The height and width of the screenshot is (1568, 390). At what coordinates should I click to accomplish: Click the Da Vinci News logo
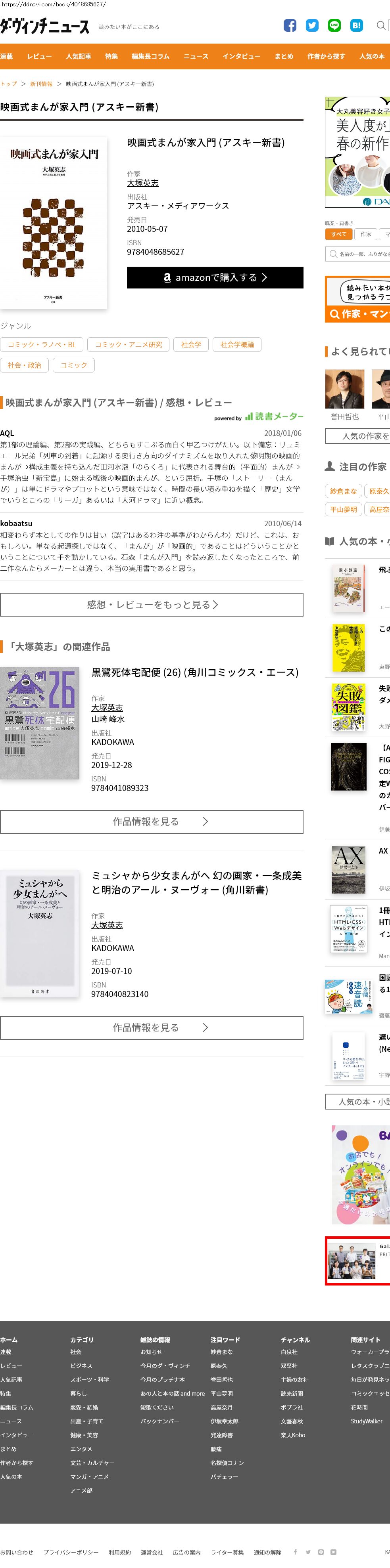click(45, 26)
